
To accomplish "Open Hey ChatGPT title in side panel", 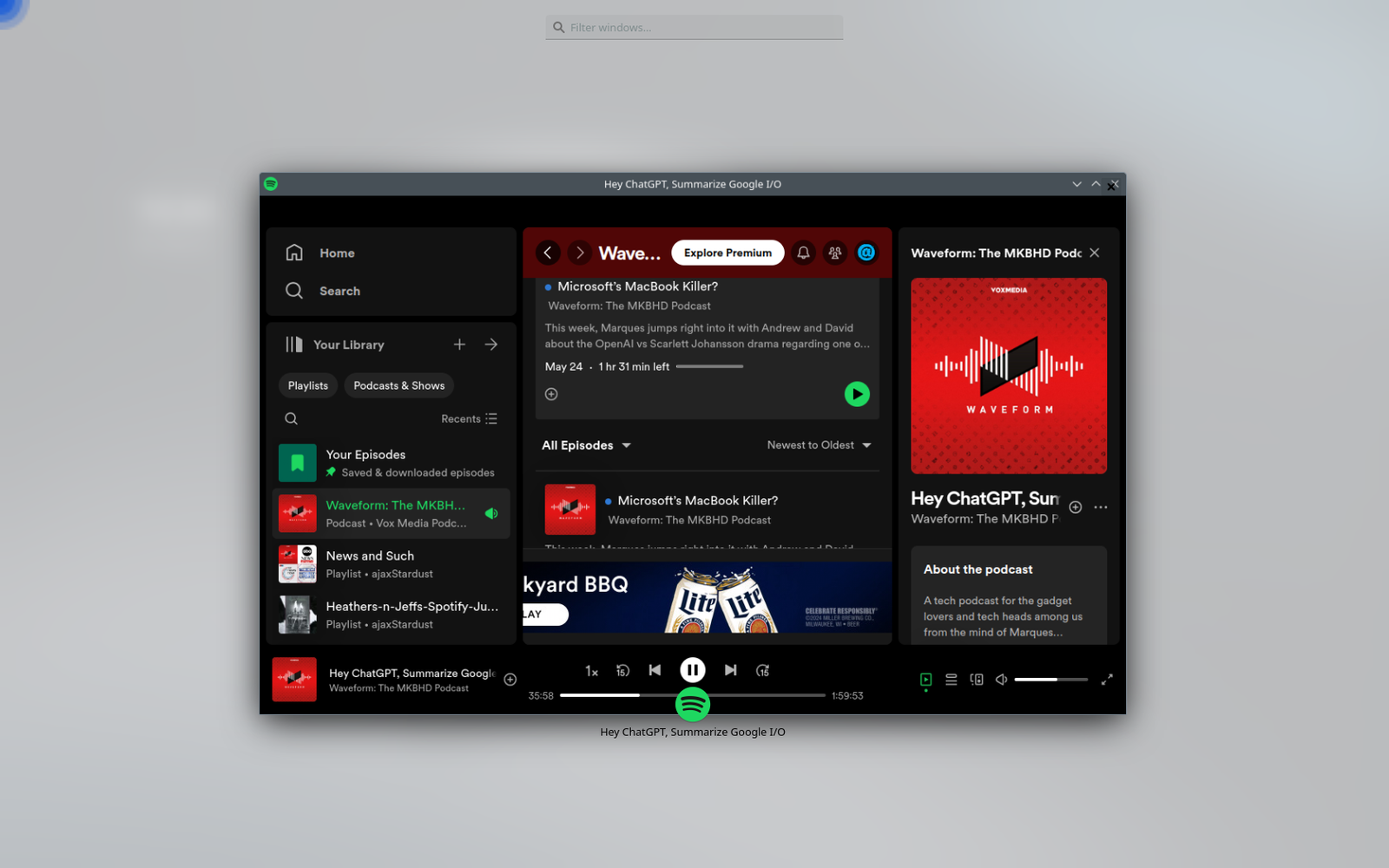I will (984, 498).
